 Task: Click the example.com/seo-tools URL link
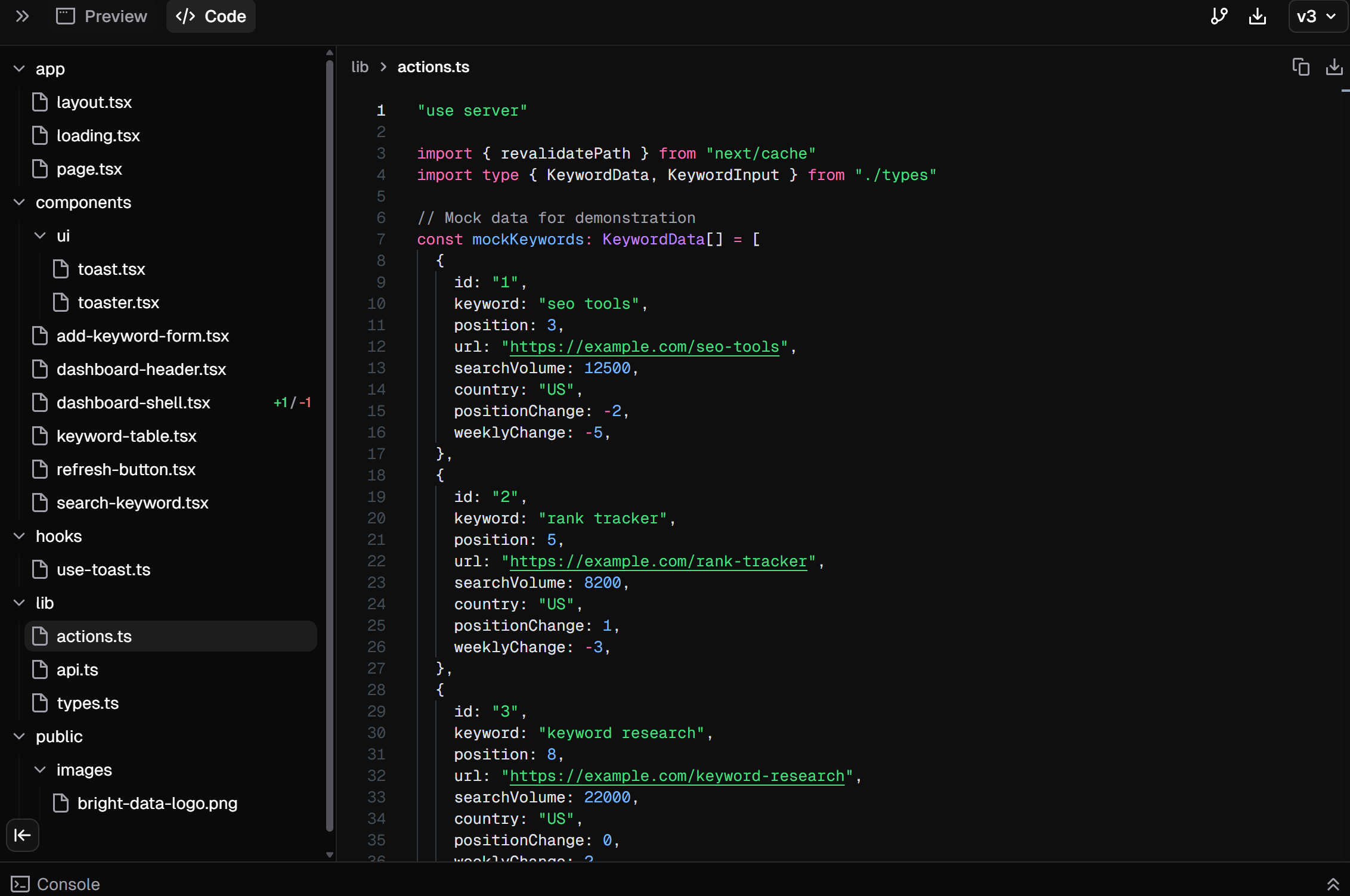tap(645, 346)
